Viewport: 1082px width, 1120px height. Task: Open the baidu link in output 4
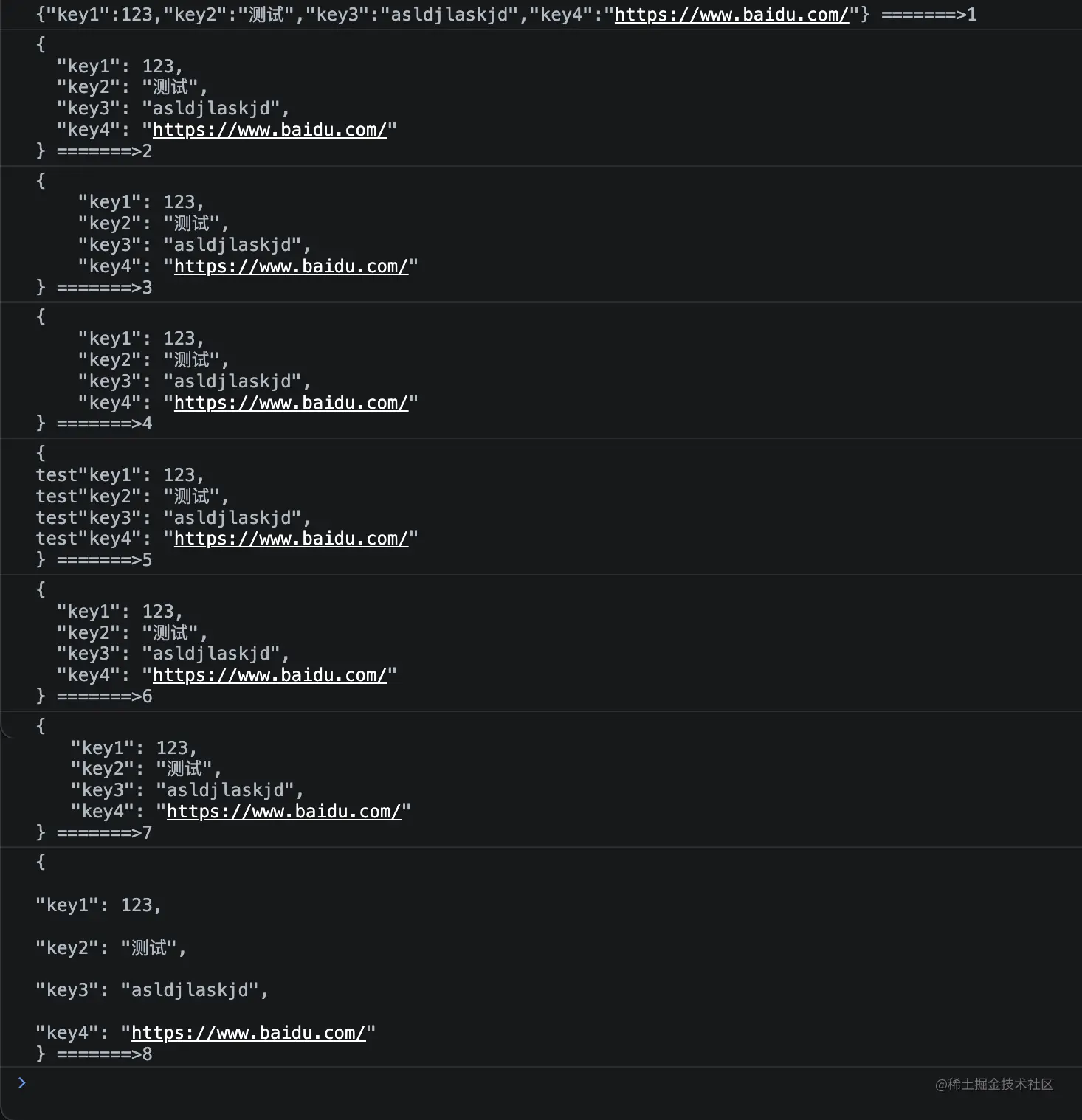tap(291, 403)
